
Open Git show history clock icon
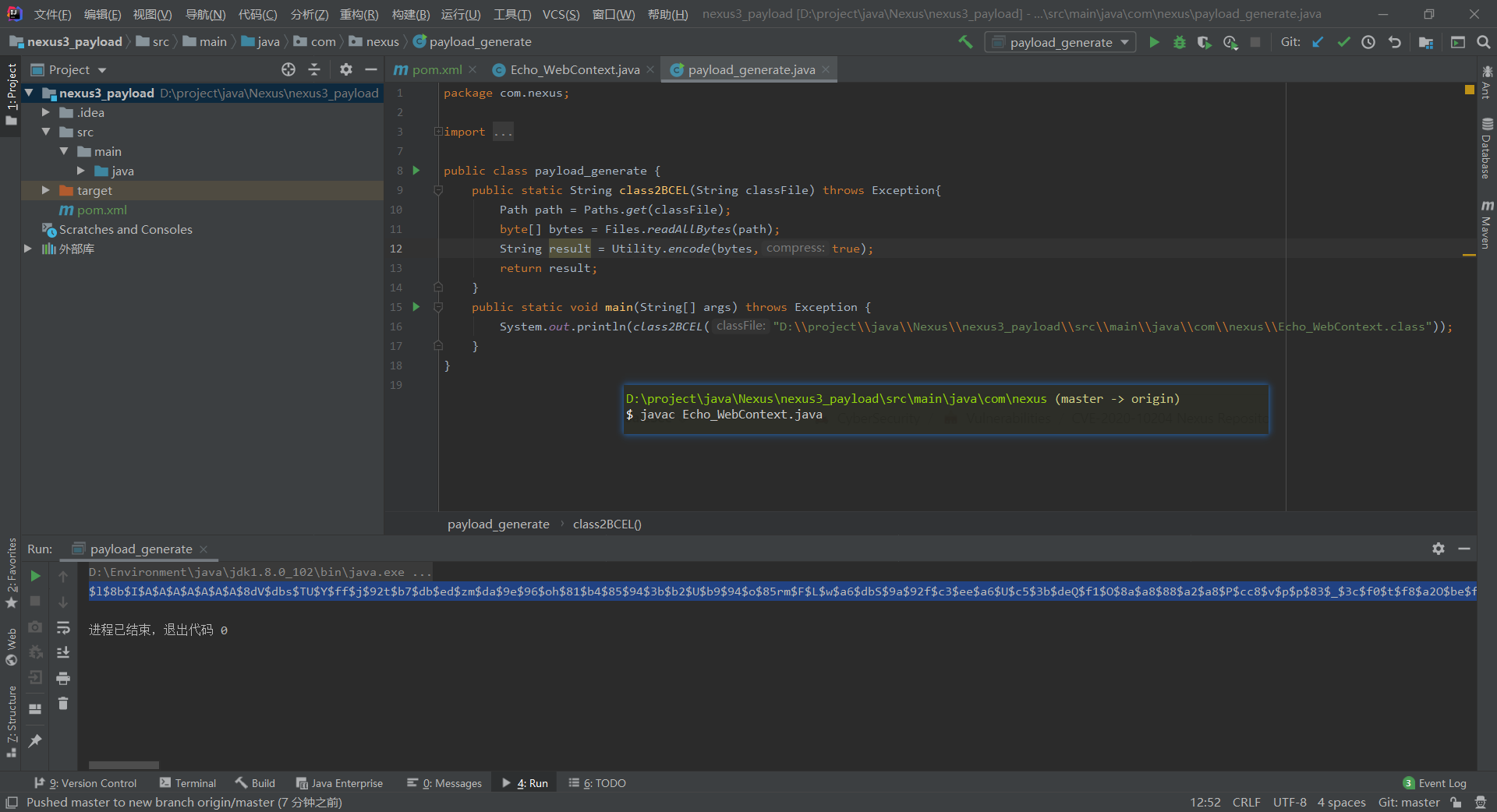click(x=1368, y=42)
